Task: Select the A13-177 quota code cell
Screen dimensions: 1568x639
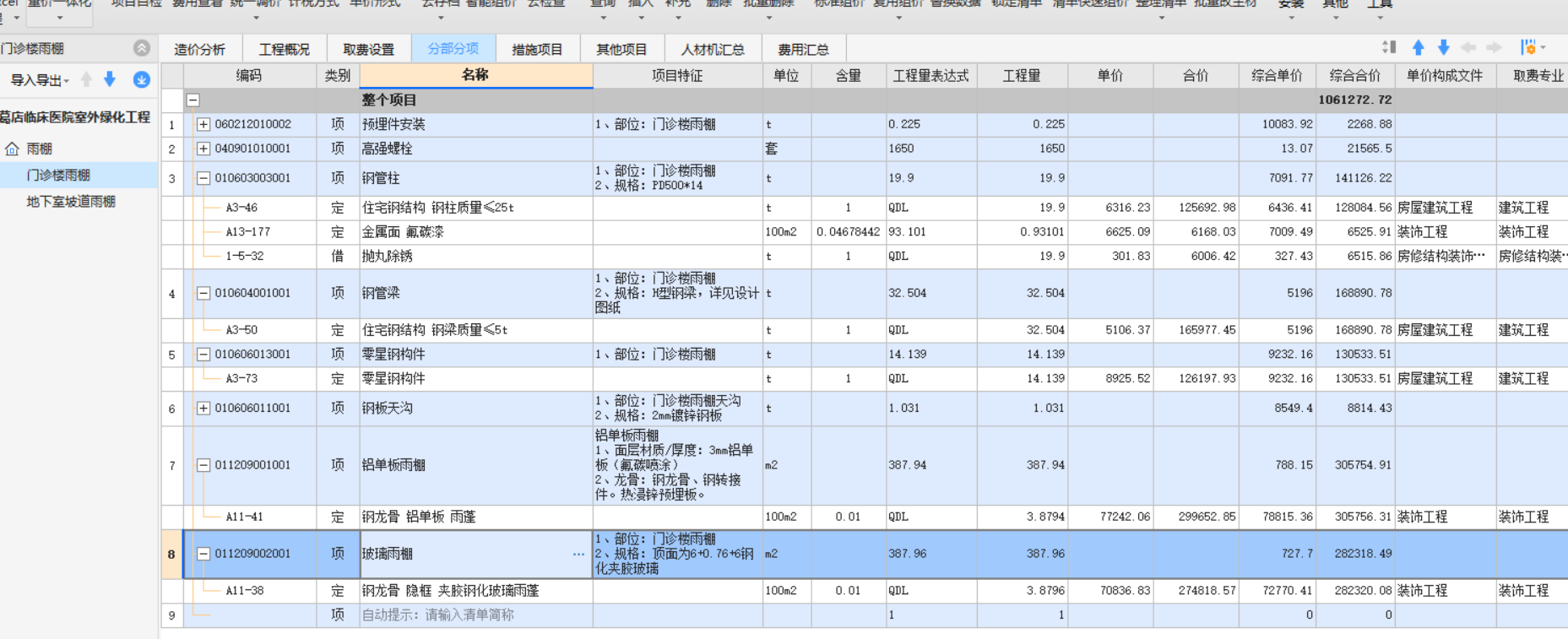Action: coord(250,232)
